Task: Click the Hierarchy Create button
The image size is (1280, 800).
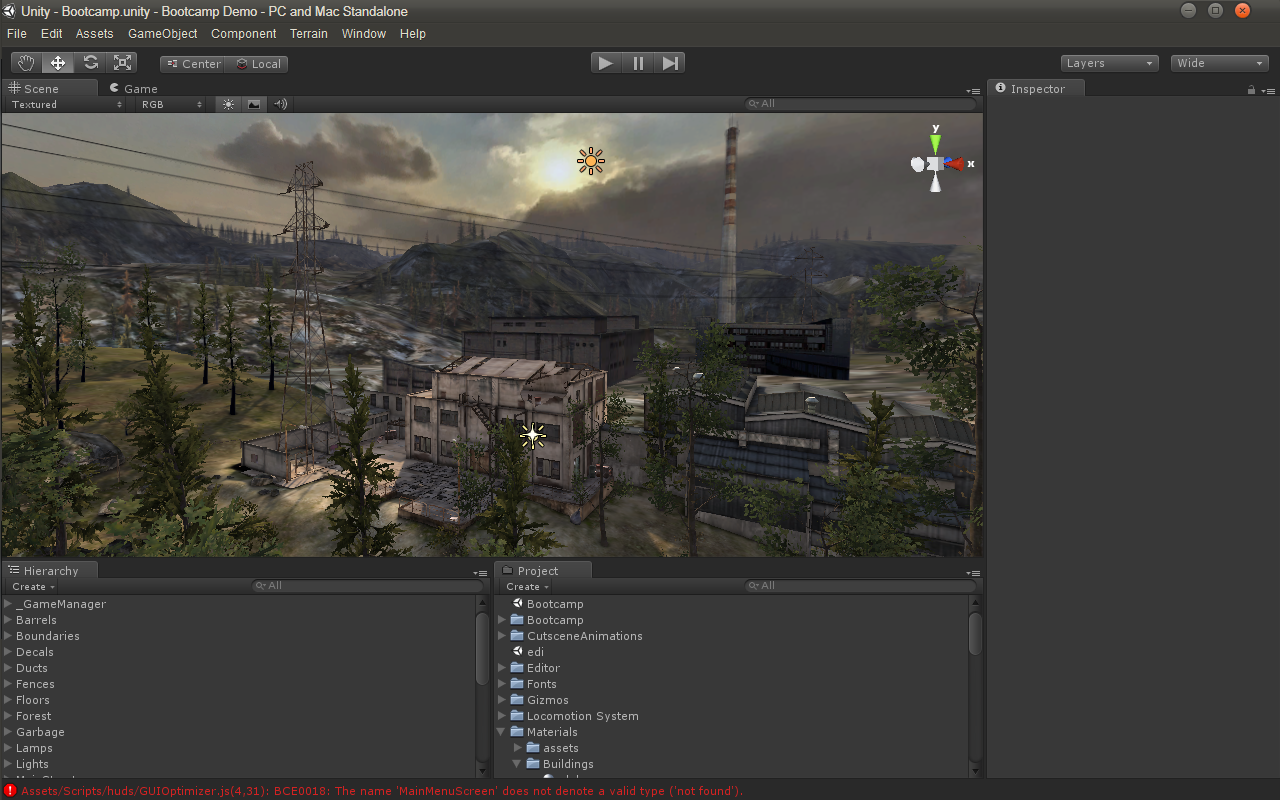Action: [x=33, y=586]
